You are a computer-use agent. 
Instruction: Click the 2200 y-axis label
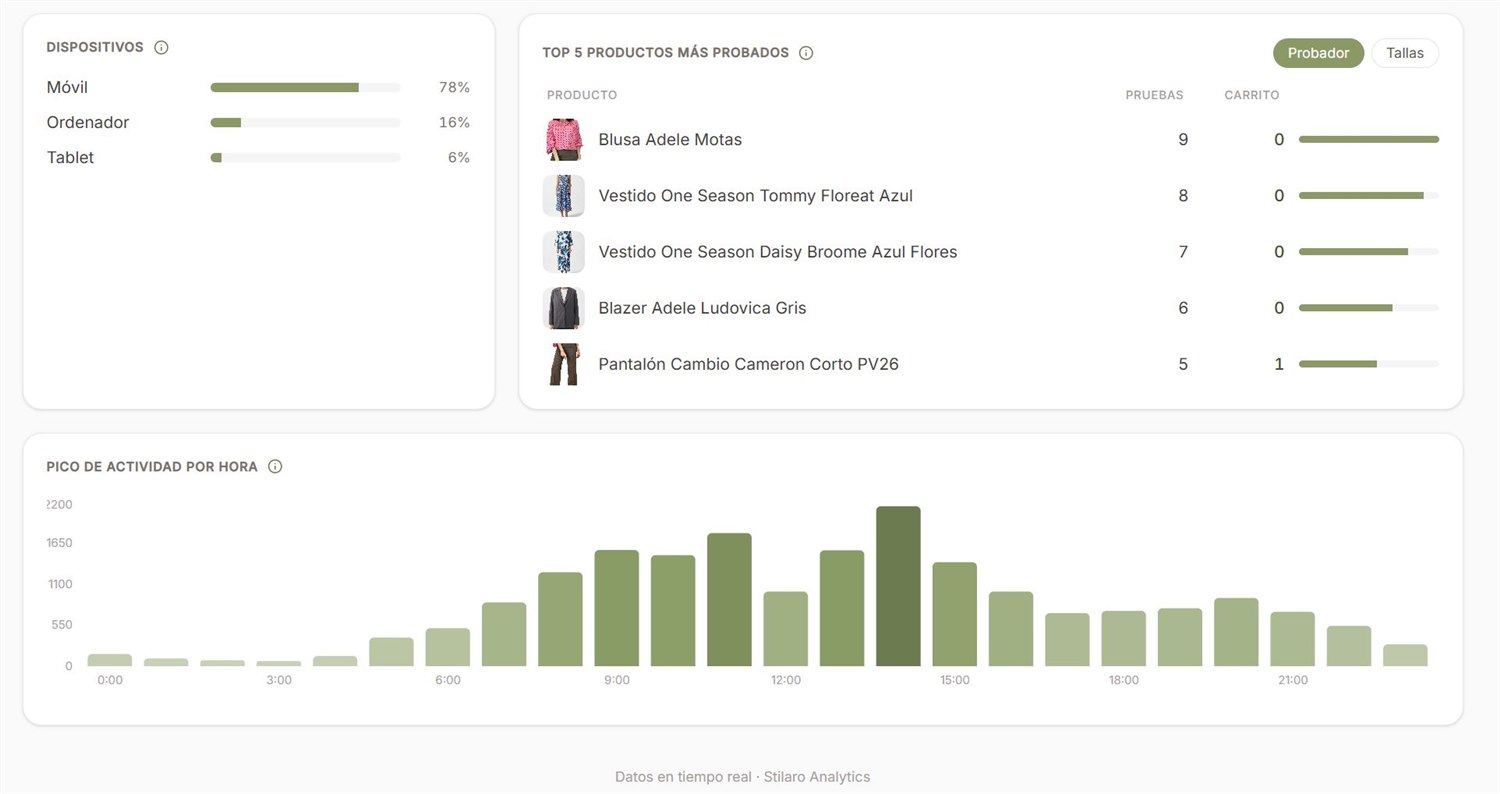[x=59, y=504]
